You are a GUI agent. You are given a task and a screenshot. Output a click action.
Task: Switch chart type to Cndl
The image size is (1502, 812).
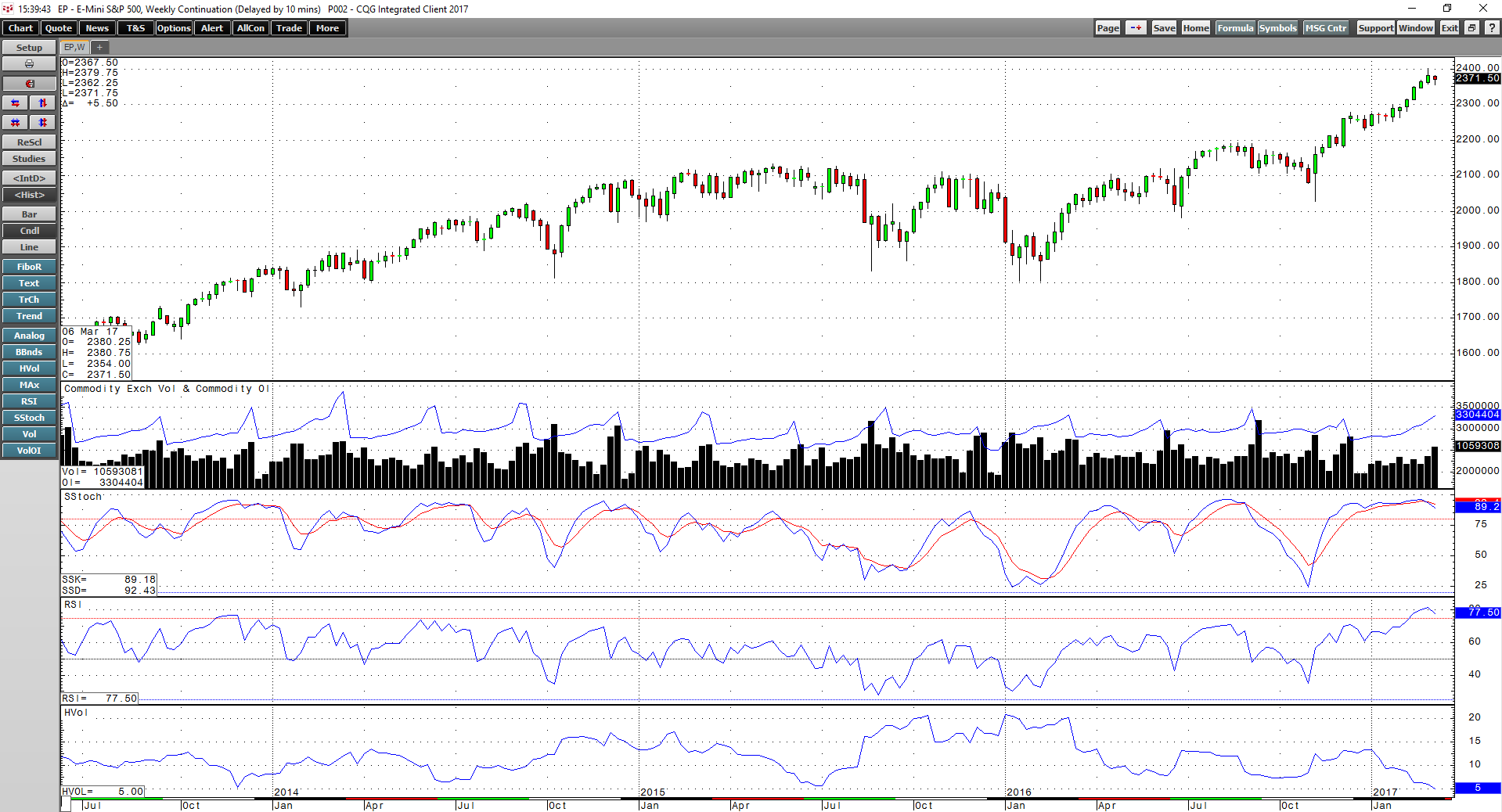coord(29,231)
